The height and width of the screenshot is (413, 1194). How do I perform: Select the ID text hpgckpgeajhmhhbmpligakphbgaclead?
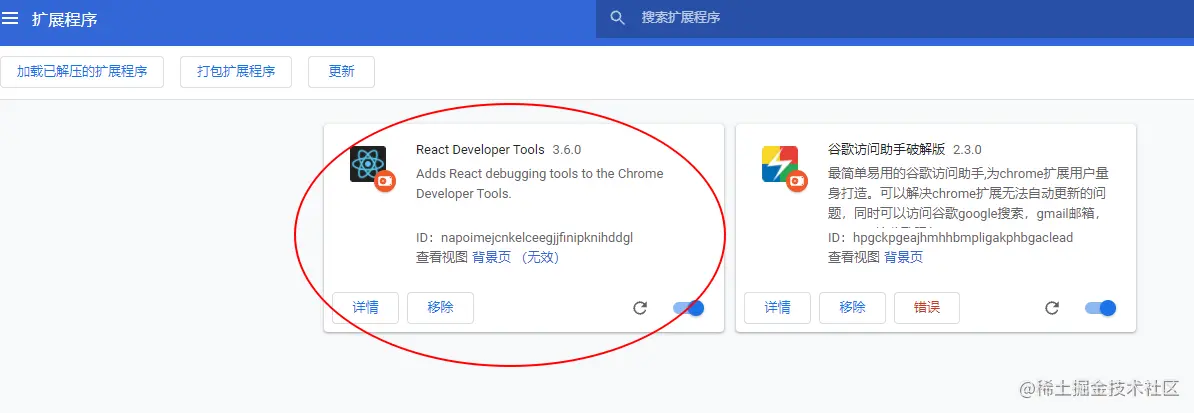(963, 238)
